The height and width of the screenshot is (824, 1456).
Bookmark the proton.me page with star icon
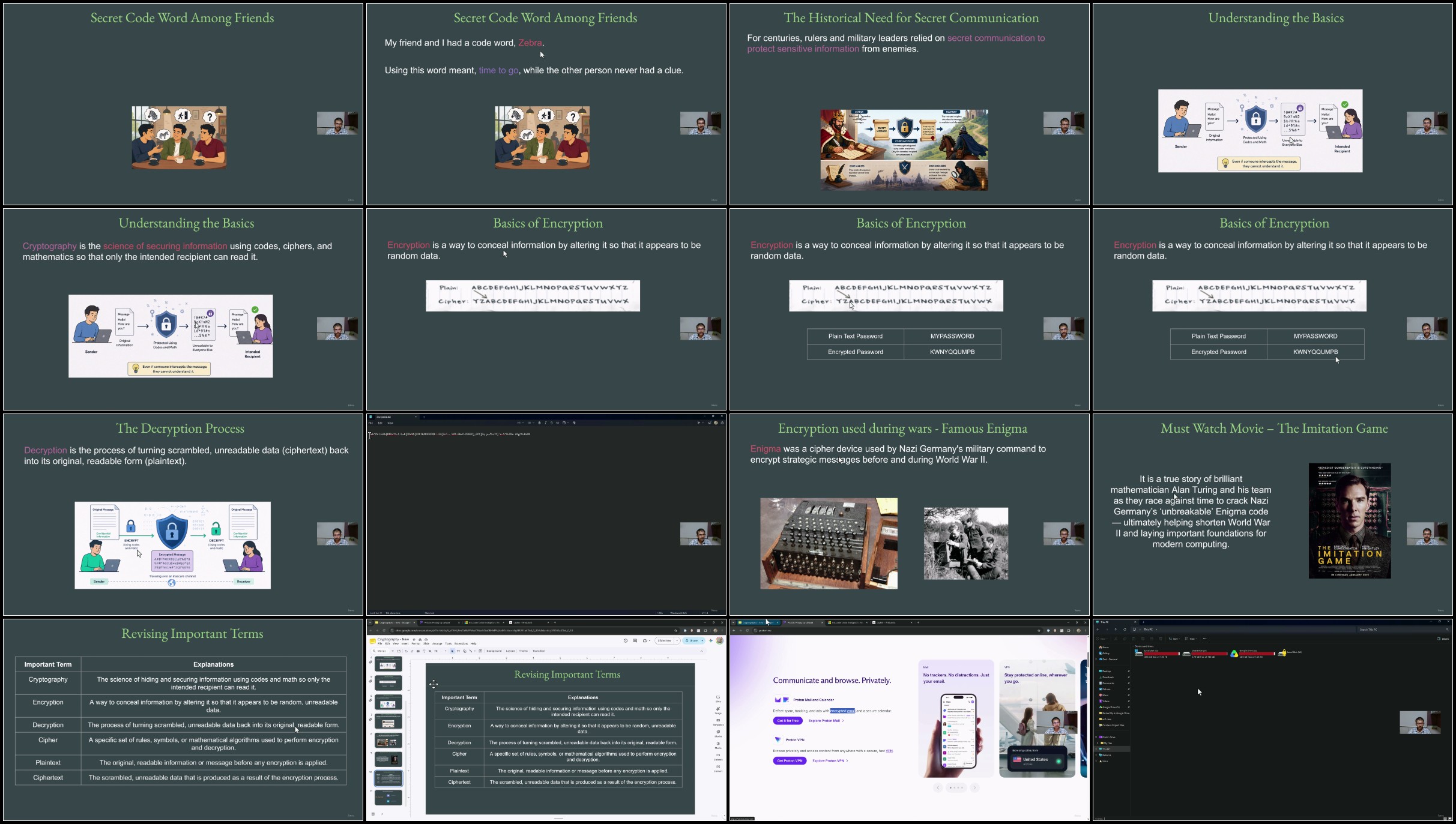[x=1039, y=630]
